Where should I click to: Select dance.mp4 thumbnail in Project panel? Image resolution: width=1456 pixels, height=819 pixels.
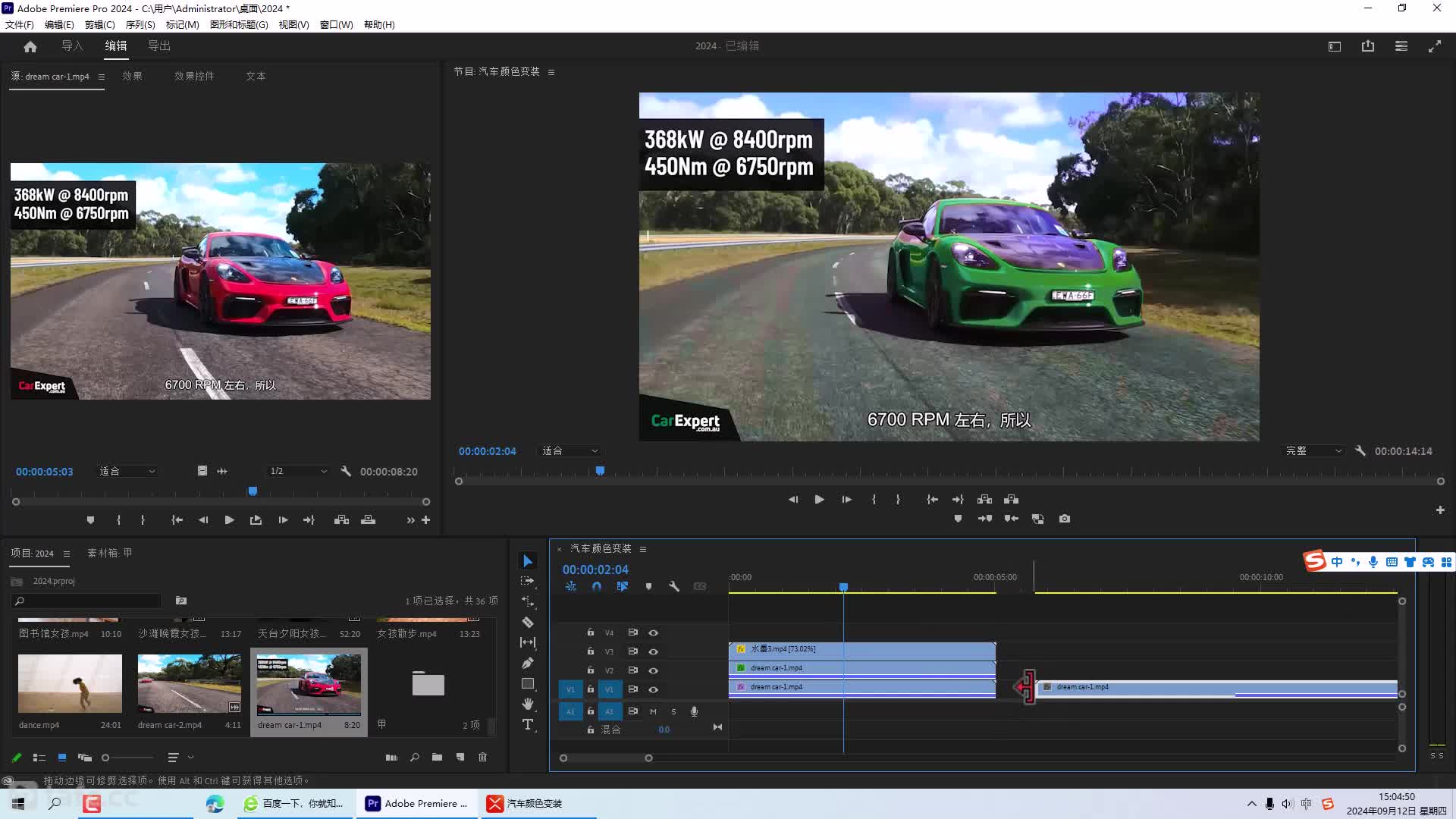tap(70, 683)
